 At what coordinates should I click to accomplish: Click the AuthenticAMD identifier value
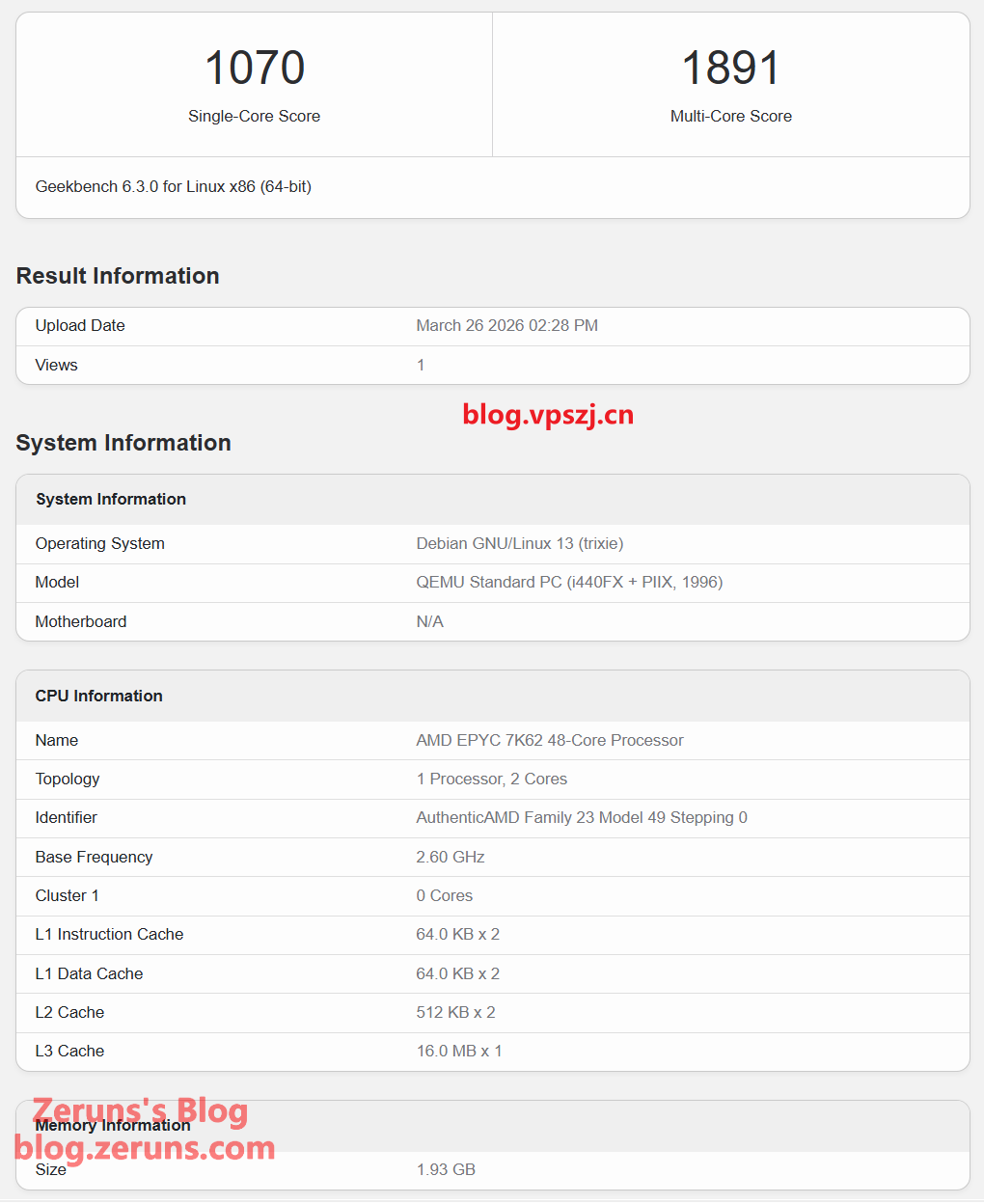tap(582, 818)
